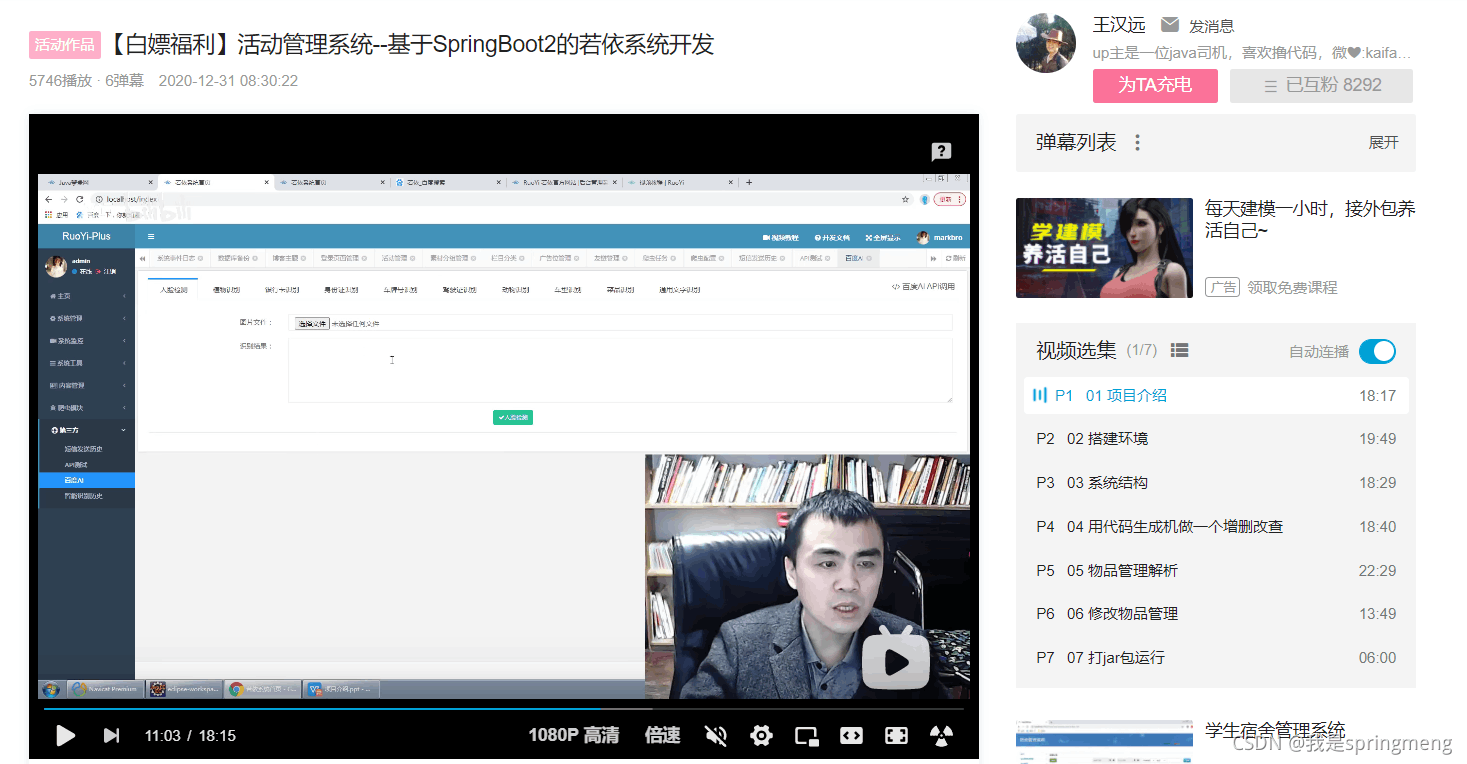This screenshot has width=1467, height=764.
Task: Expand the 弹幕列表 with 展开
Action: click(1383, 143)
